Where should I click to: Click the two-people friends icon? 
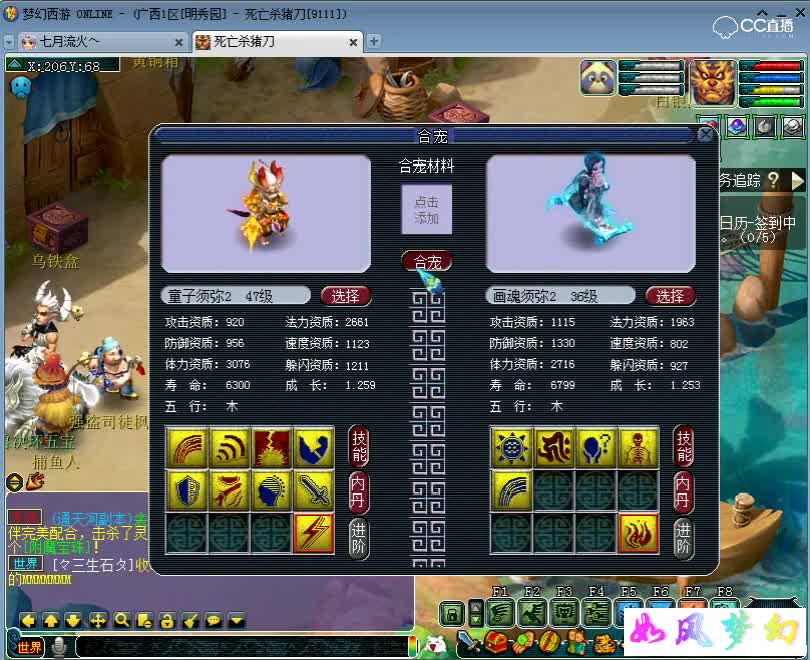[x=575, y=643]
